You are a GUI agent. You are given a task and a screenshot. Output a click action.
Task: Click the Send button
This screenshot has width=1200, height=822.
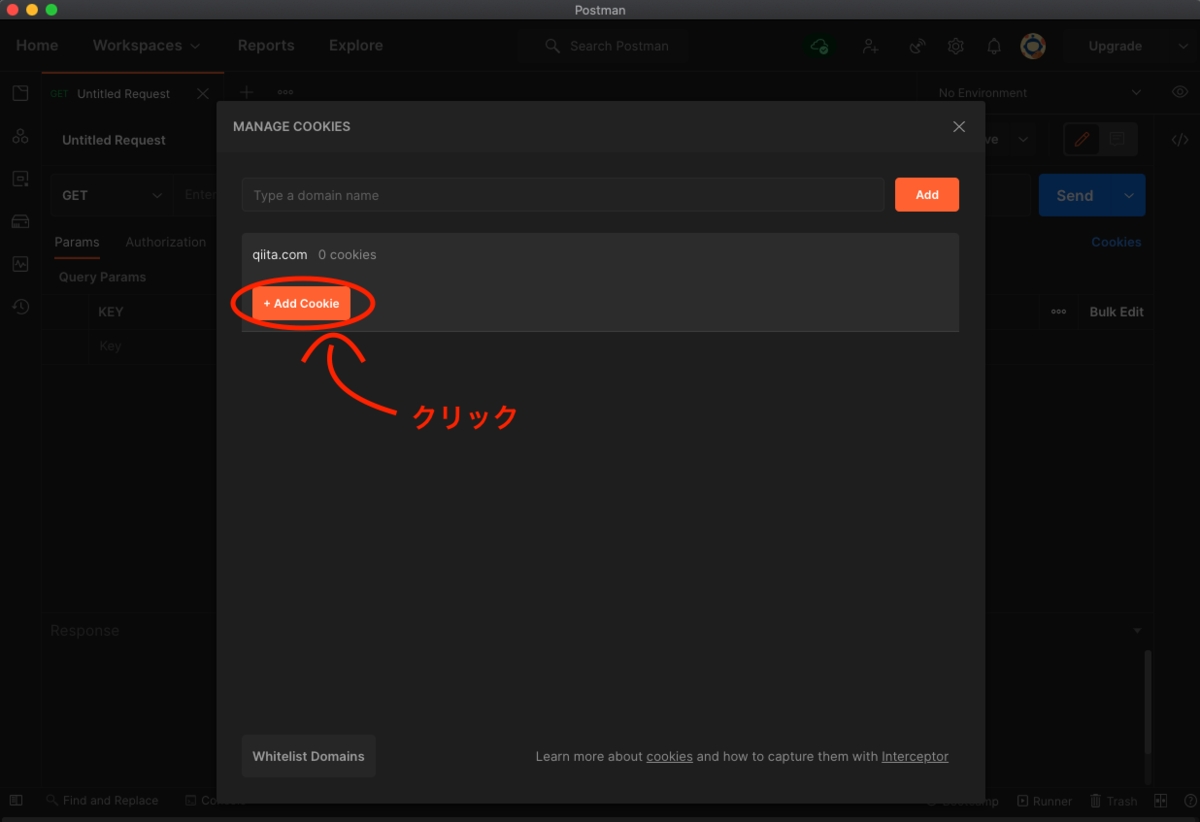coord(1075,196)
